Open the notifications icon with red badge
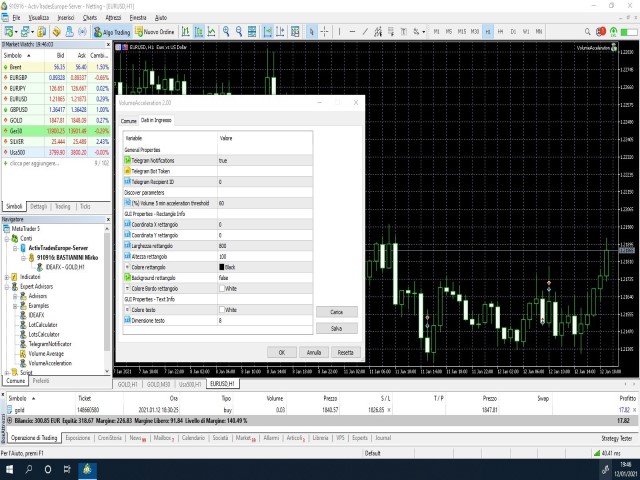Viewport: 640px width, 480px height. click(600, 31)
